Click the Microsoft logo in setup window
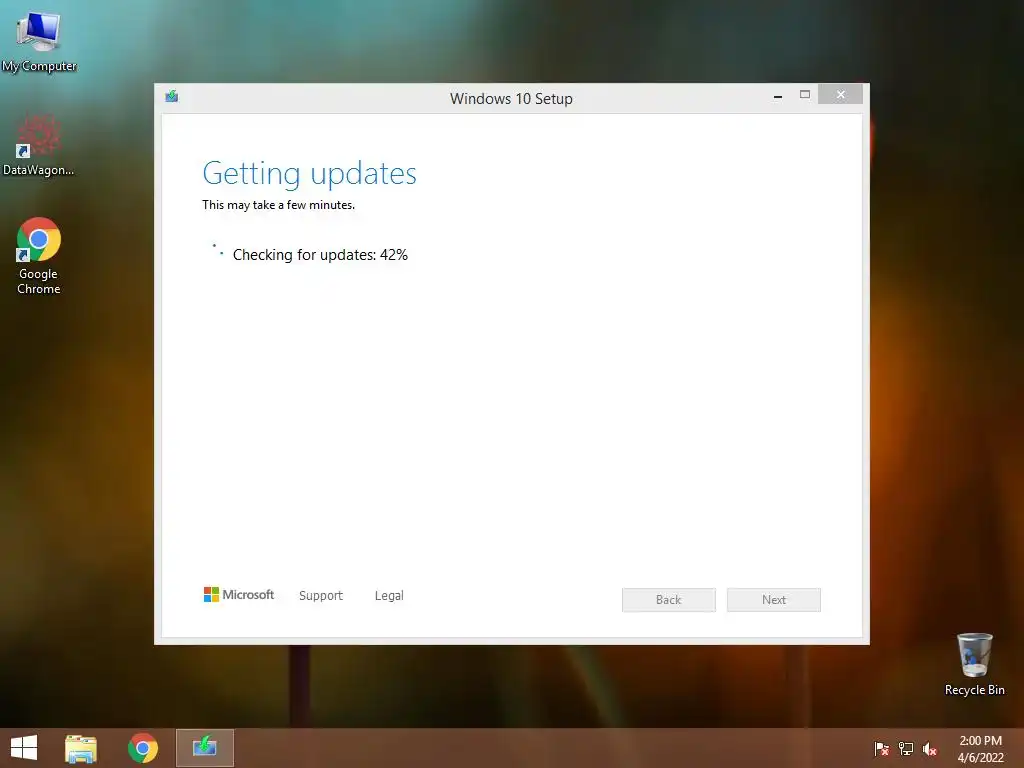 coord(239,594)
